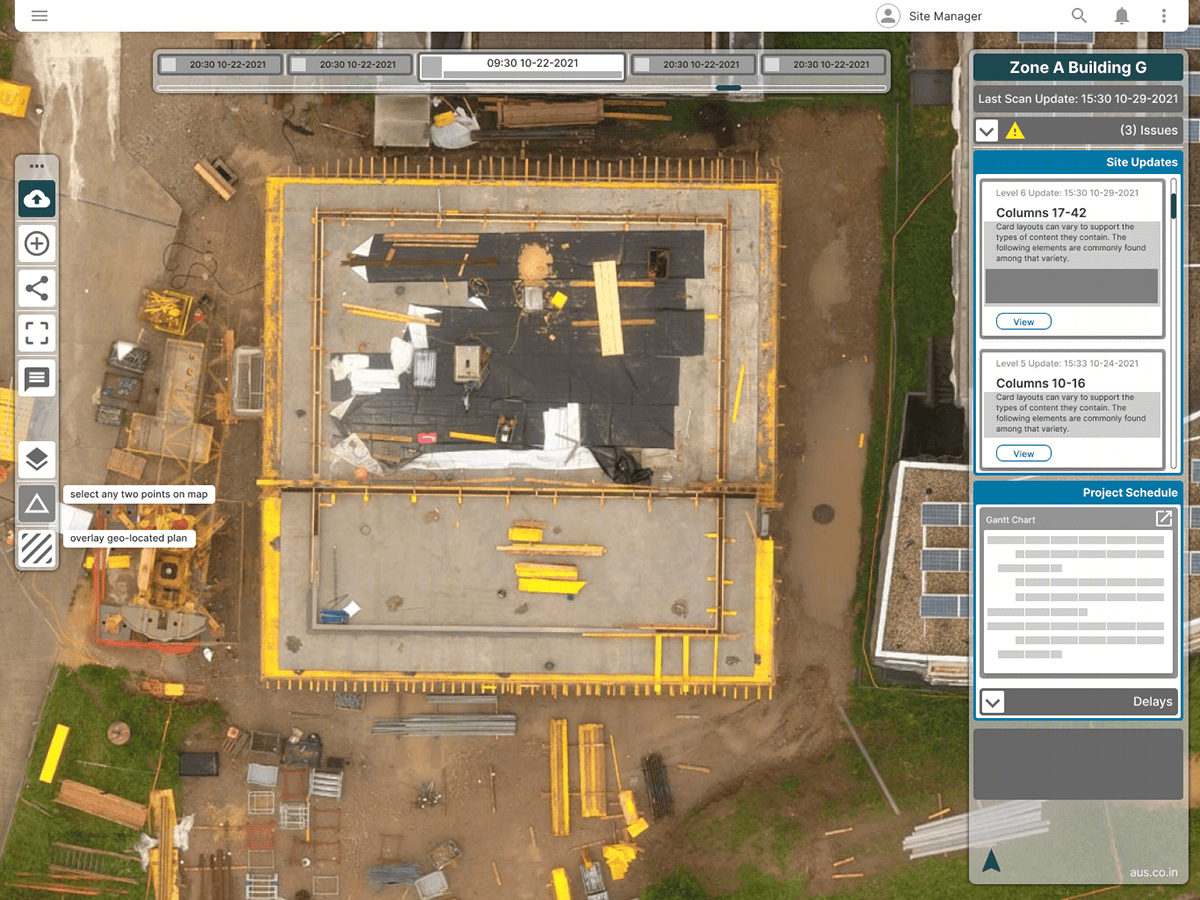Click View on Columns 10-16 card
The image size is (1200, 900).
(x=1024, y=454)
